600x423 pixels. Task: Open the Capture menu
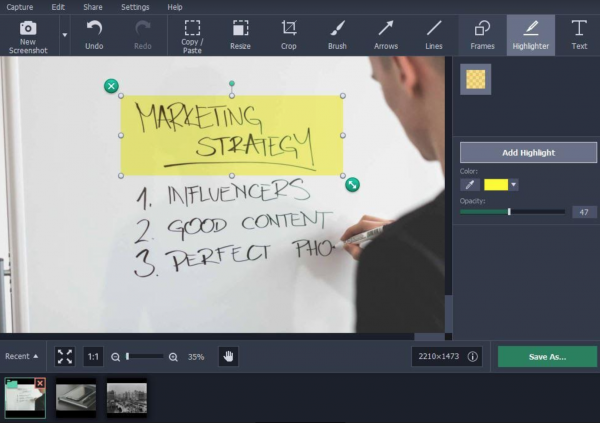point(20,7)
